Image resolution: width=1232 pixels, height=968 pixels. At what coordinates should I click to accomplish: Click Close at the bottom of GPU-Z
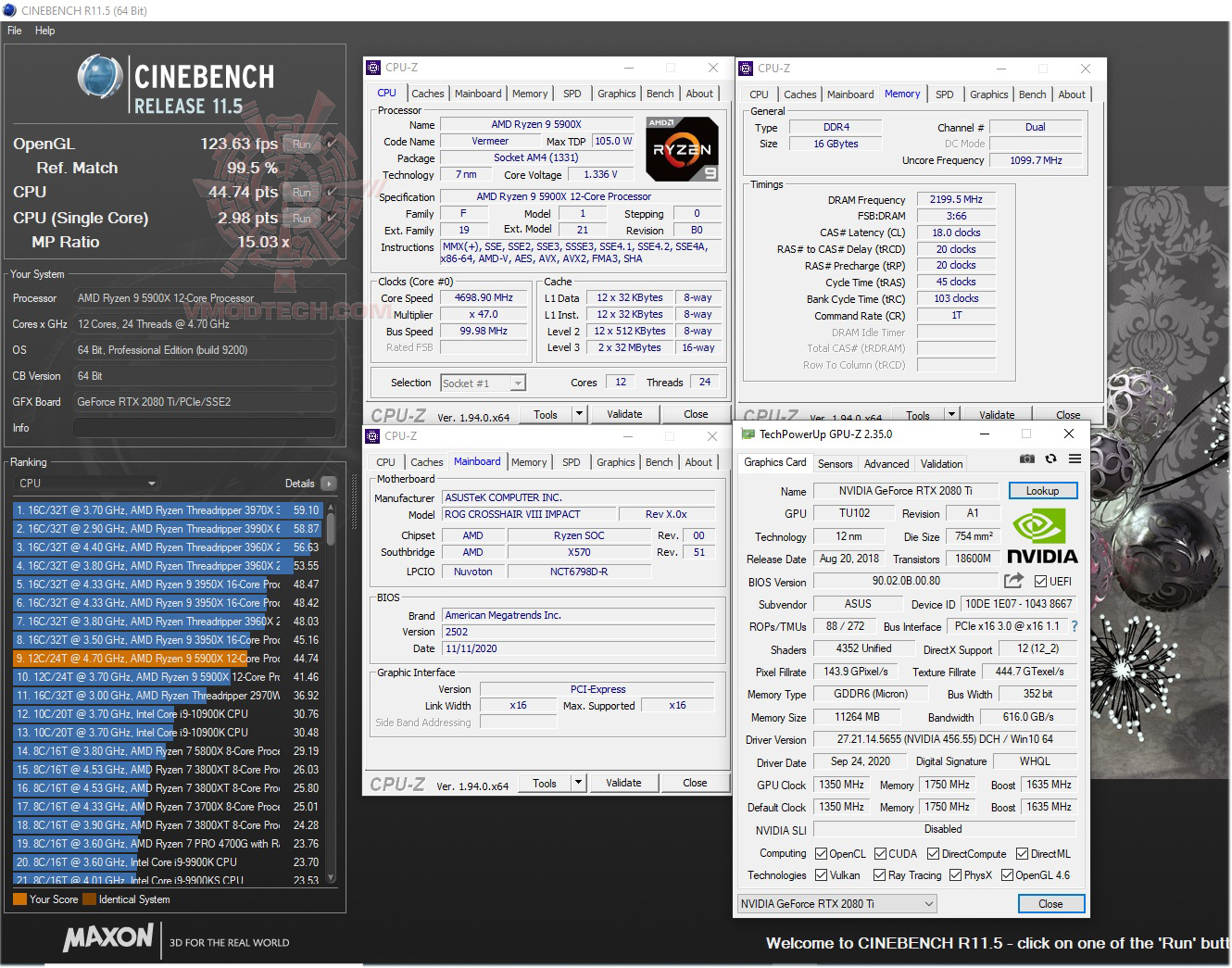pos(1050,903)
